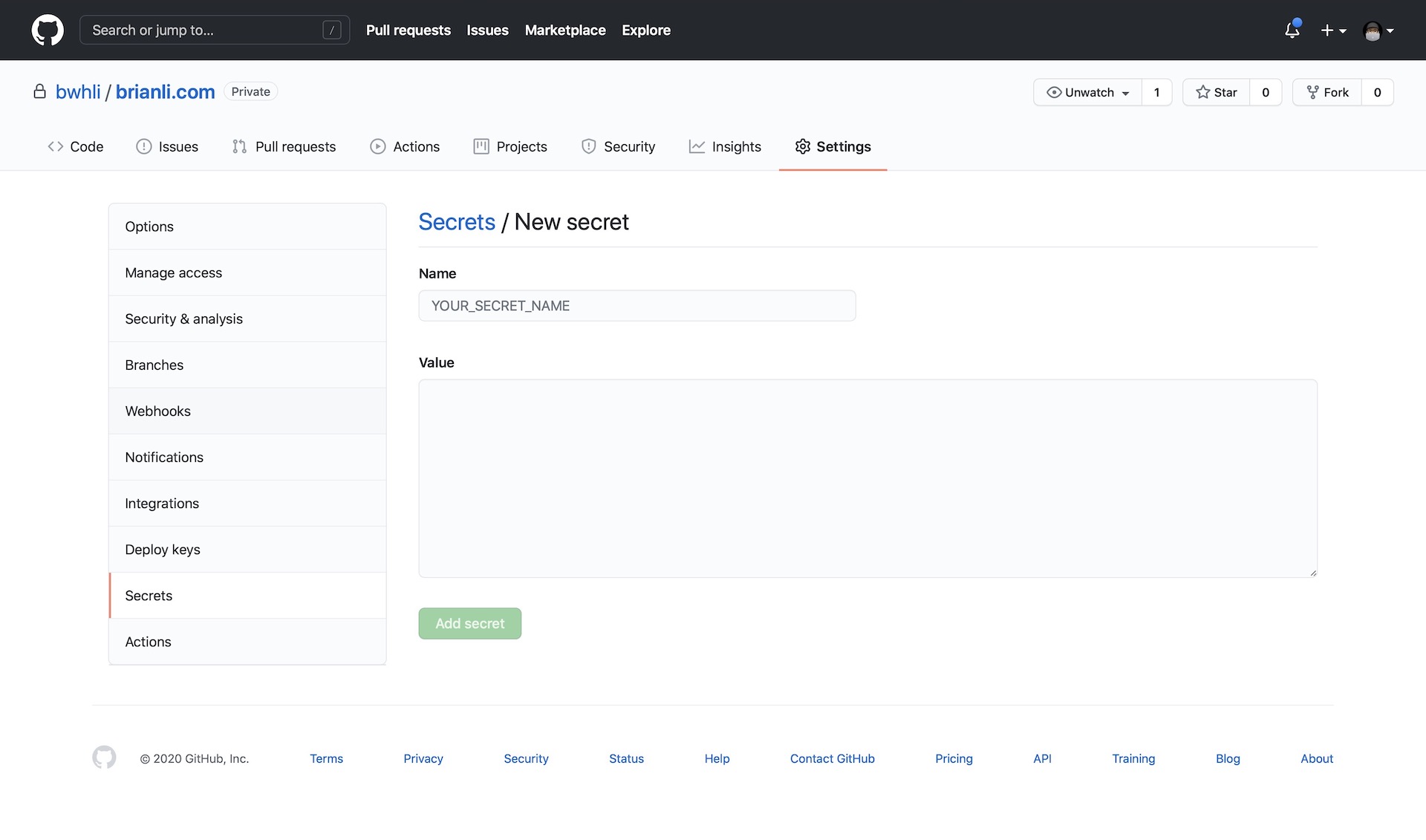Open Integrations settings

(x=247, y=503)
